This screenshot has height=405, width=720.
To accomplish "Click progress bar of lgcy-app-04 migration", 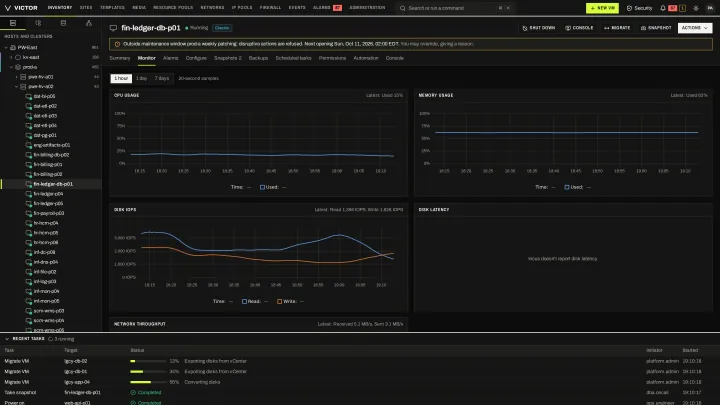I will tap(148, 382).
